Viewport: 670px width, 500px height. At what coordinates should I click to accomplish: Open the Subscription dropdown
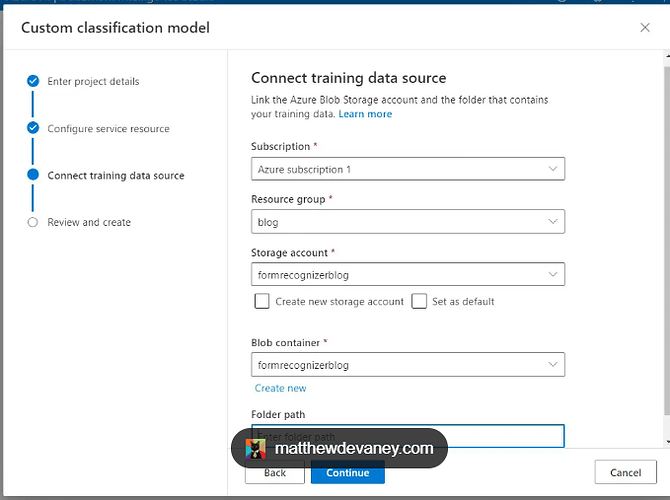tap(408, 169)
